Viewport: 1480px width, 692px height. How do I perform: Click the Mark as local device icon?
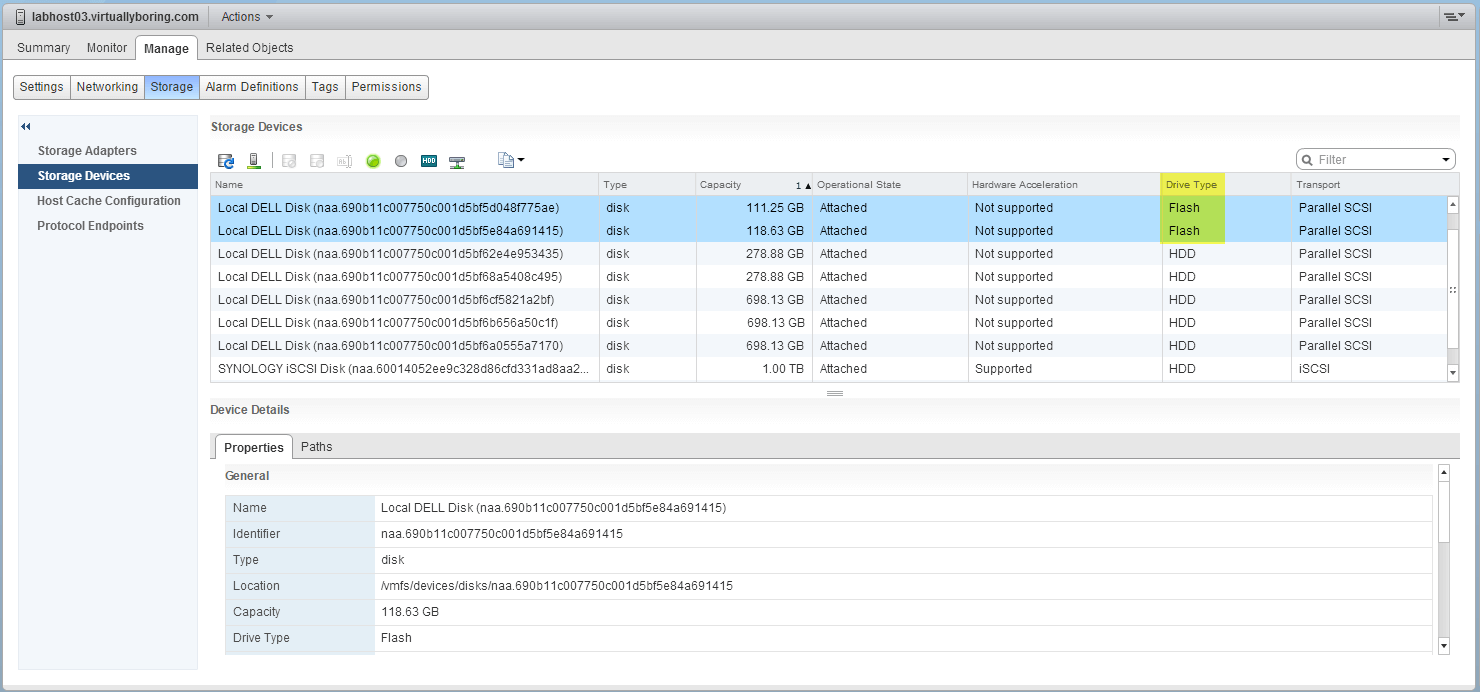456,160
